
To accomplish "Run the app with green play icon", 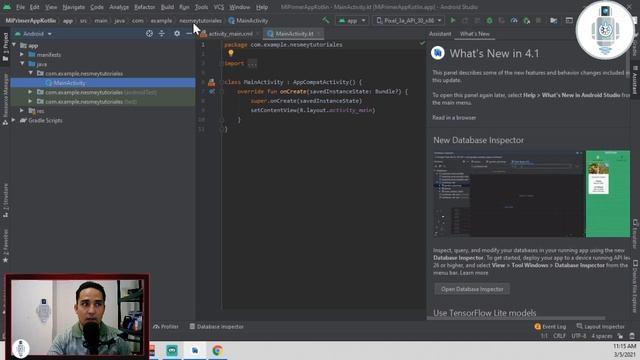I will click(453, 20).
